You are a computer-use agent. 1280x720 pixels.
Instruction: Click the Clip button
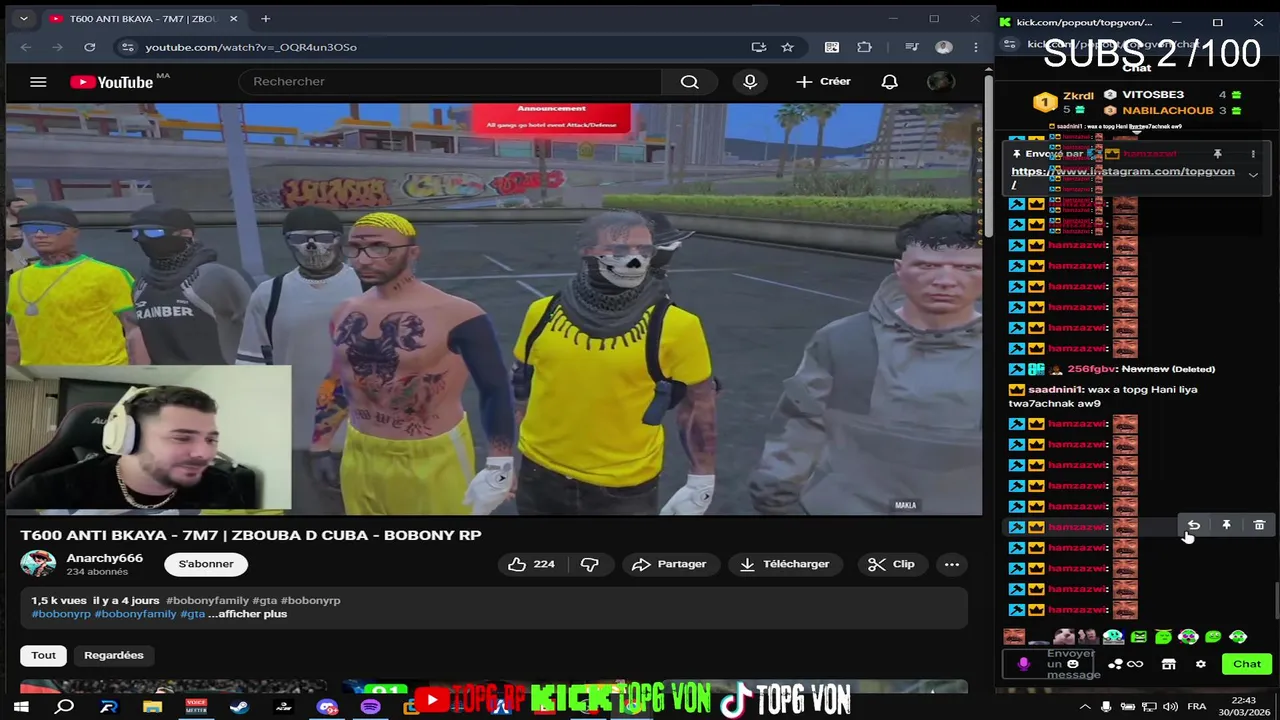tap(892, 564)
